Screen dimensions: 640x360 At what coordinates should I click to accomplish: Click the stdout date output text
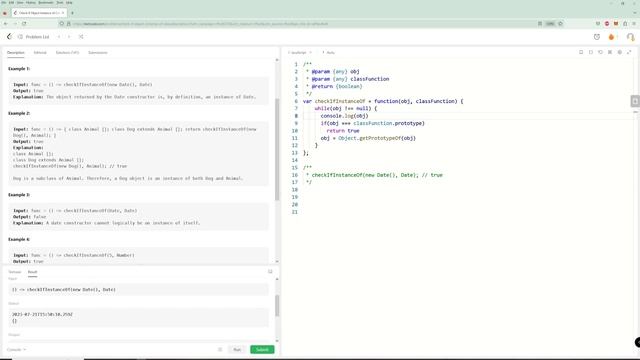42,314
